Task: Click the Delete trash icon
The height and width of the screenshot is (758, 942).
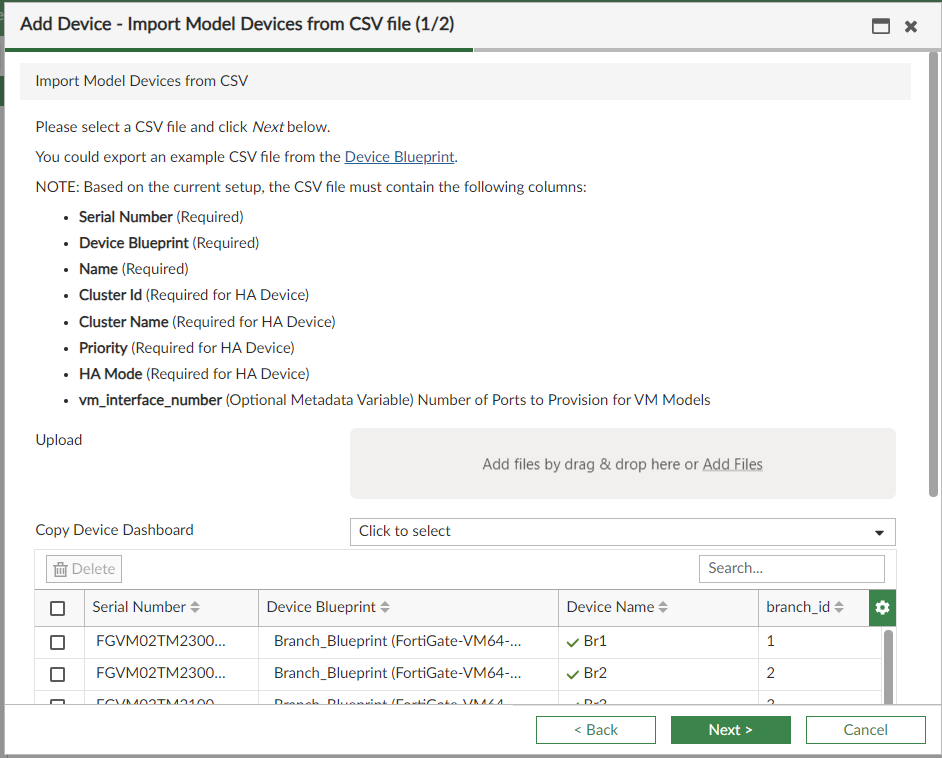Action: click(x=62, y=568)
